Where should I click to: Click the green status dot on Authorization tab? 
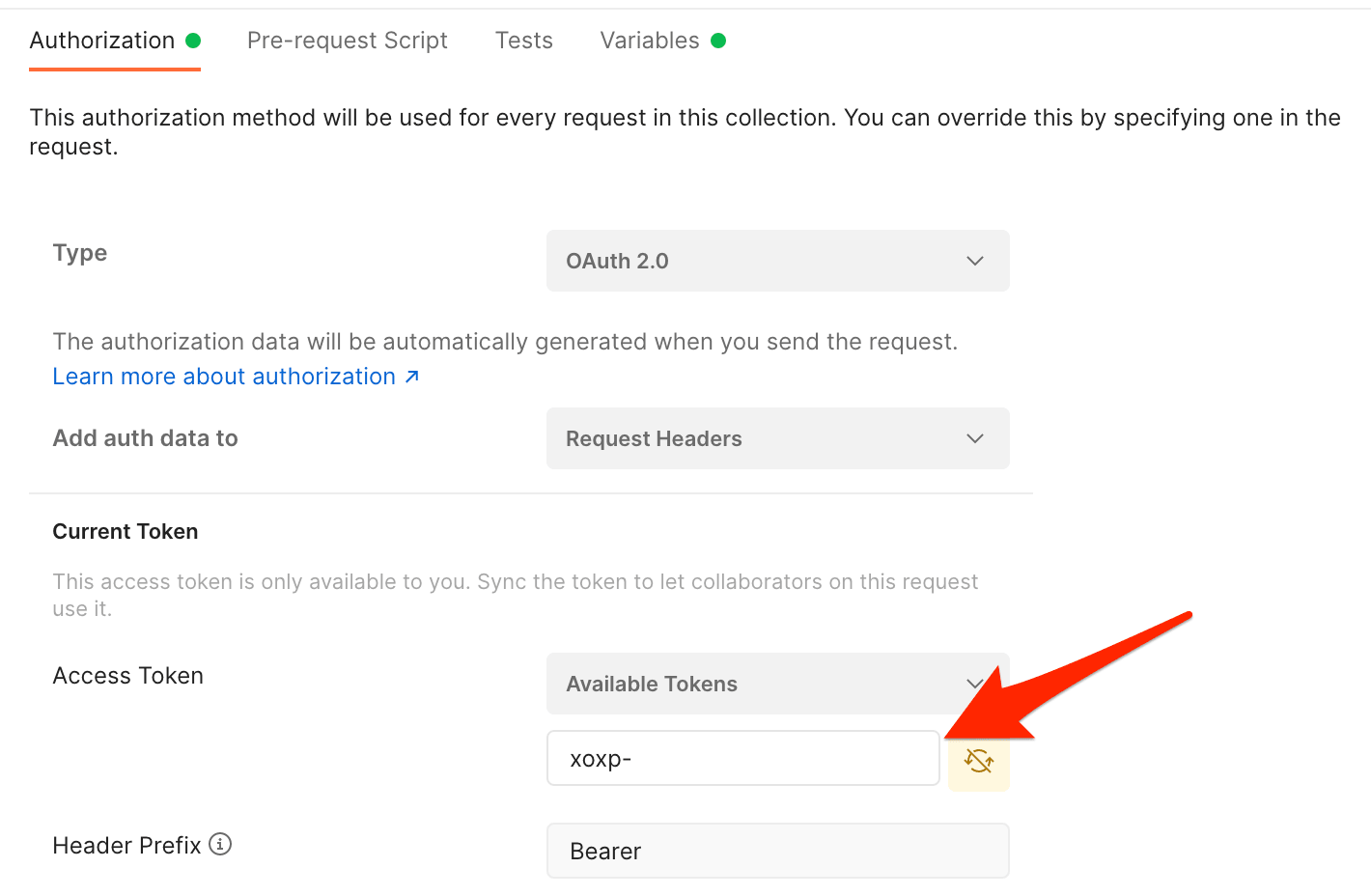pyautogui.click(x=194, y=41)
